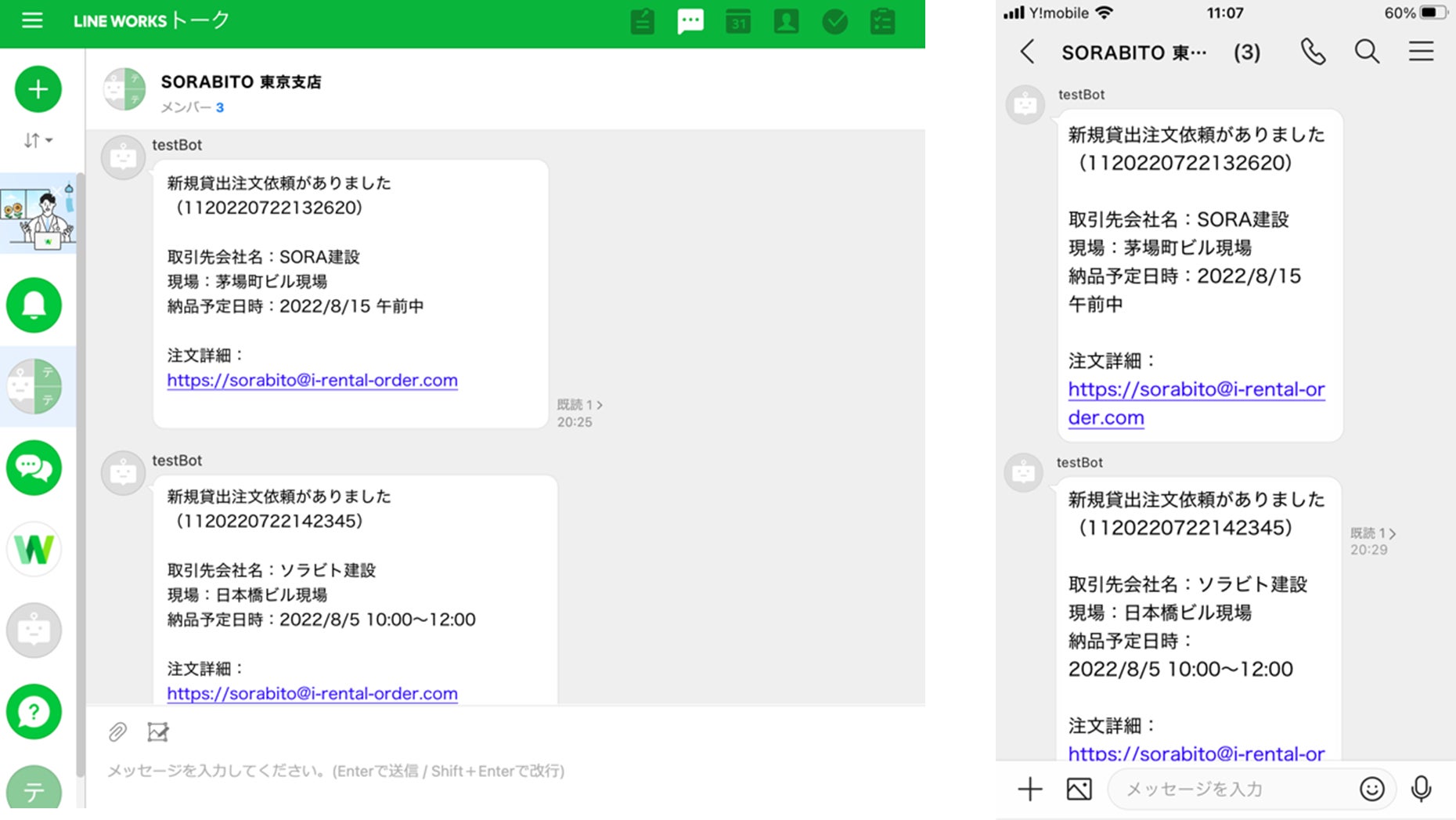Open the contacts icon in top toolbar
The width and height of the screenshot is (1456, 820).
pos(786,21)
